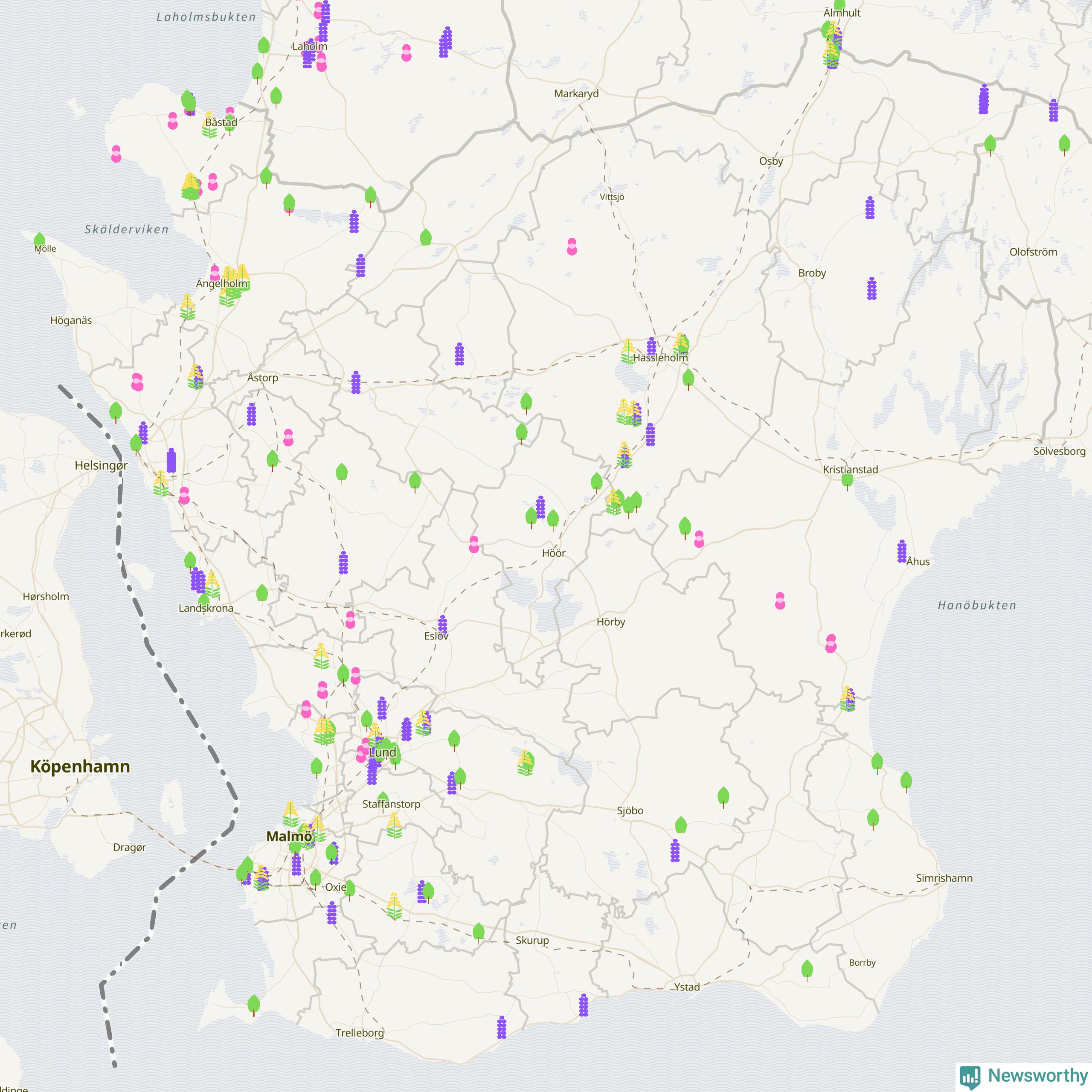
Task: Select the Sölvesborg label
Action: (x=1059, y=451)
